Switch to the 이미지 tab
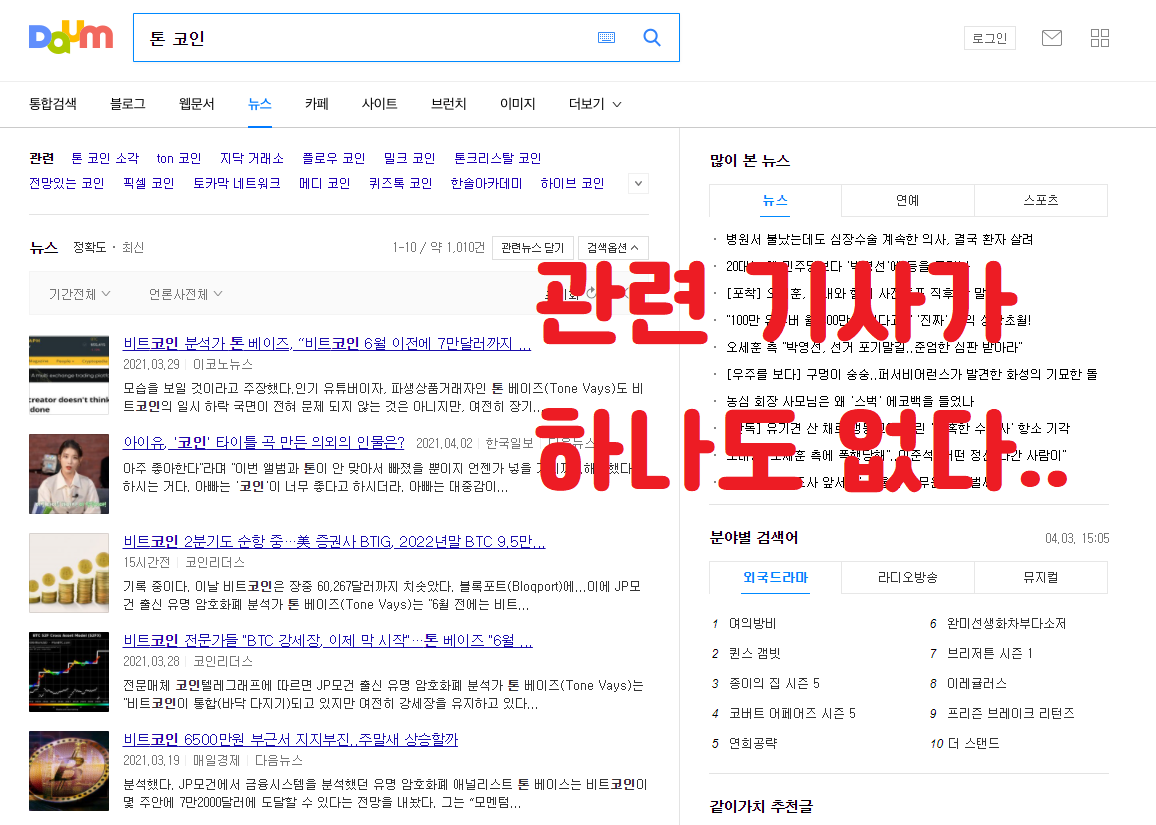Image resolution: width=1156 pixels, height=825 pixels. [518, 104]
